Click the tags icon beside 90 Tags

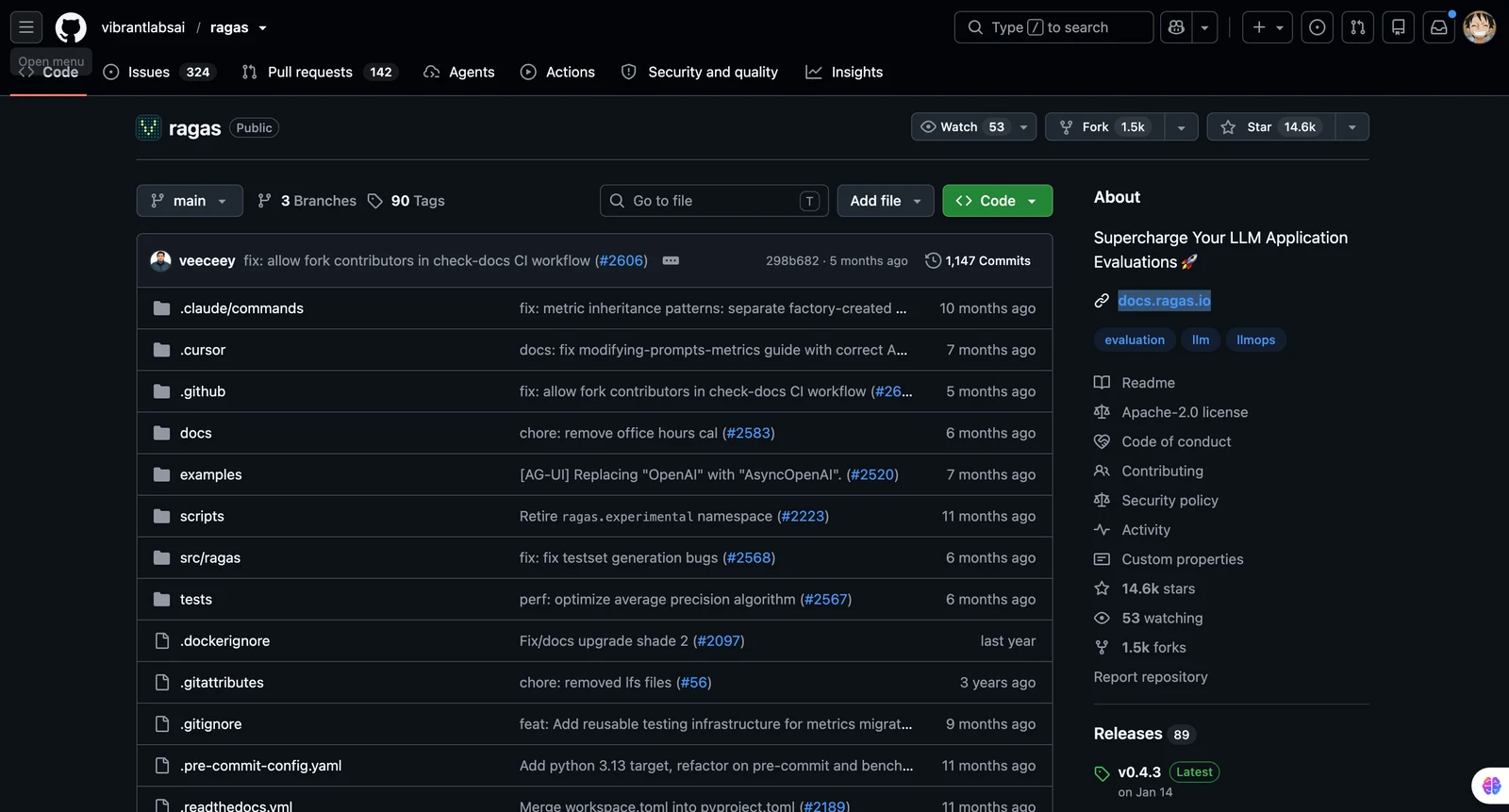(x=375, y=201)
